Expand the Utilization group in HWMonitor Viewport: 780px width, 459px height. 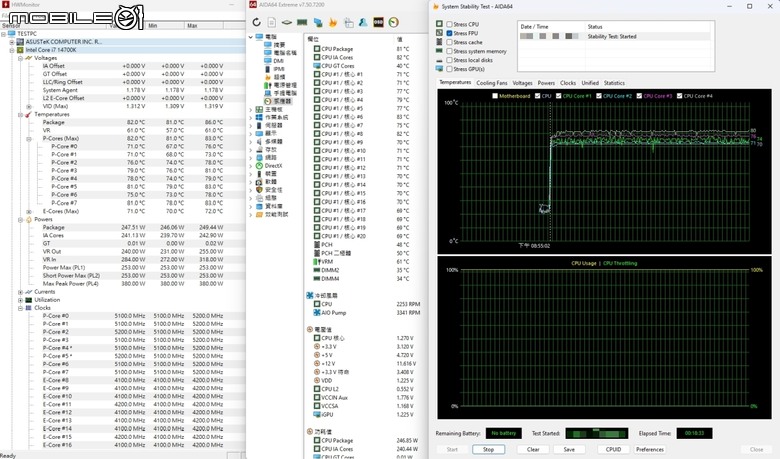coord(20,300)
